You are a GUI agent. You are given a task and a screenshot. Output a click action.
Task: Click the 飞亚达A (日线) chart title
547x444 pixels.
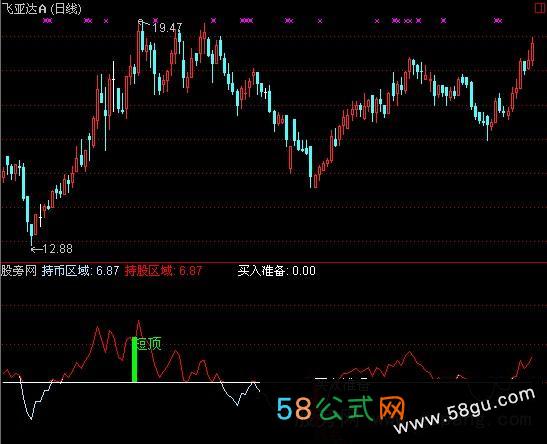pos(41,9)
